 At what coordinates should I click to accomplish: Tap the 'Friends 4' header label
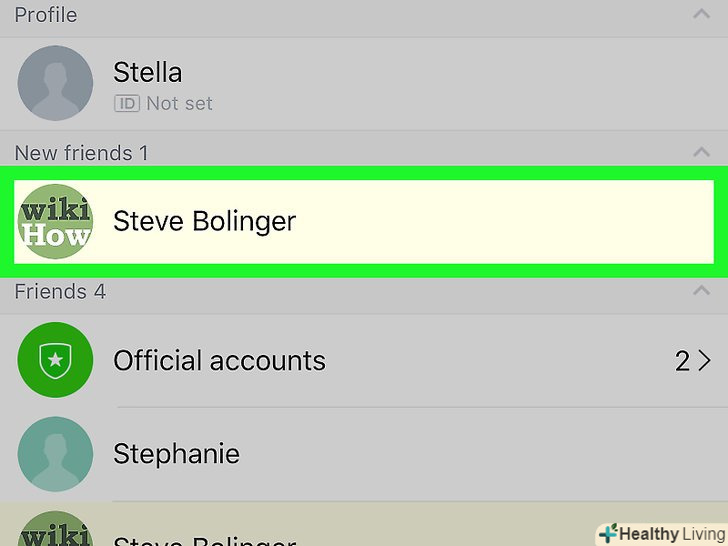(60, 291)
